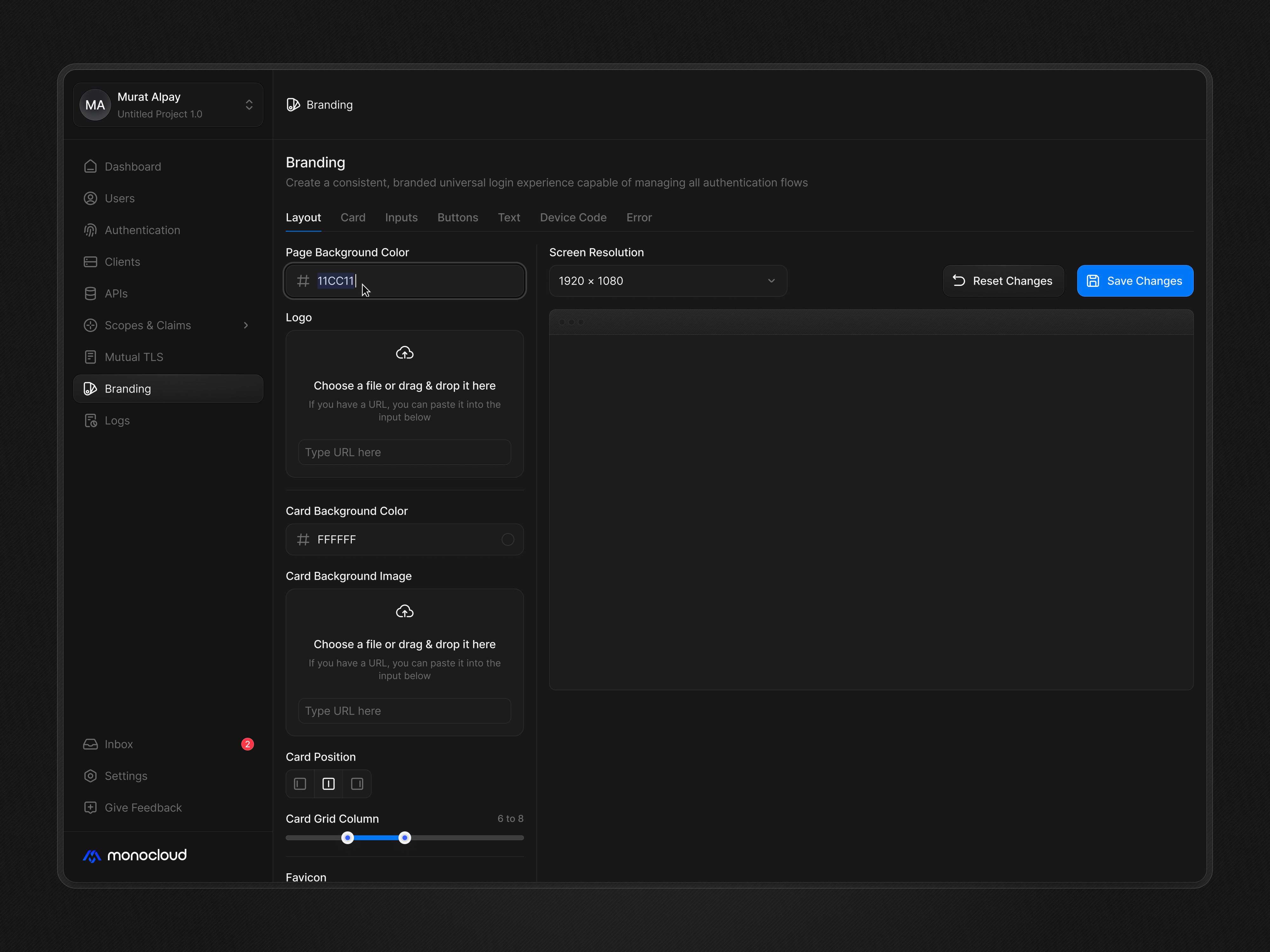Click the Reset Changes button
This screenshot has width=1270, height=952.
(1003, 281)
